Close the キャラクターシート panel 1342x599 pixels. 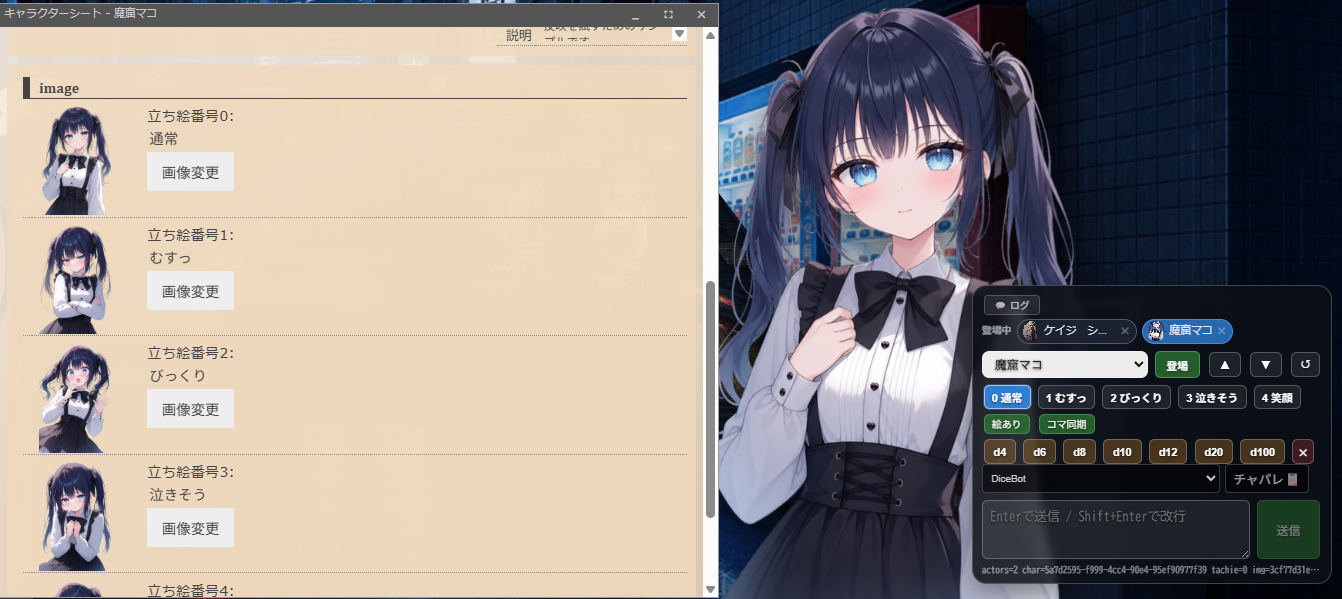click(701, 14)
